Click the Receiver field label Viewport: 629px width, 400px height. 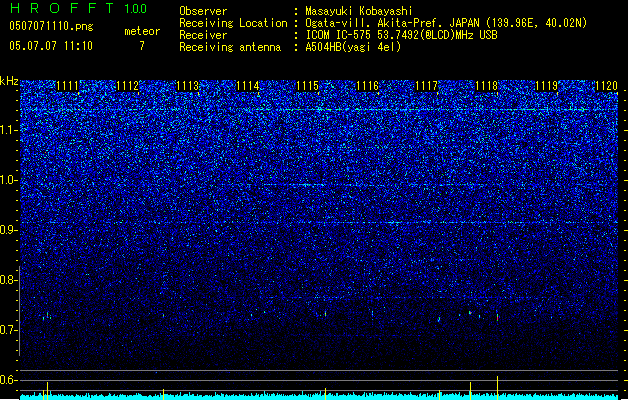tap(203, 35)
